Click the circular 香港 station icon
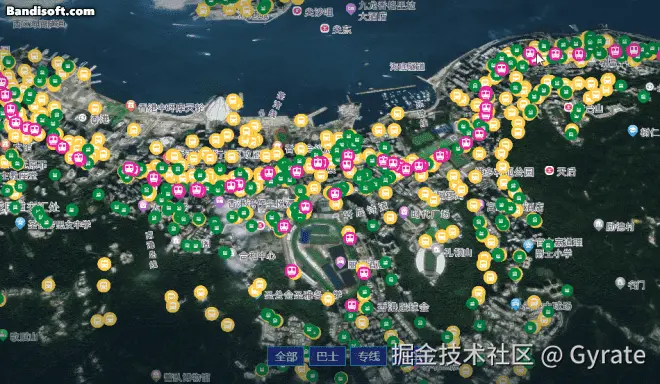 tap(82, 118)
